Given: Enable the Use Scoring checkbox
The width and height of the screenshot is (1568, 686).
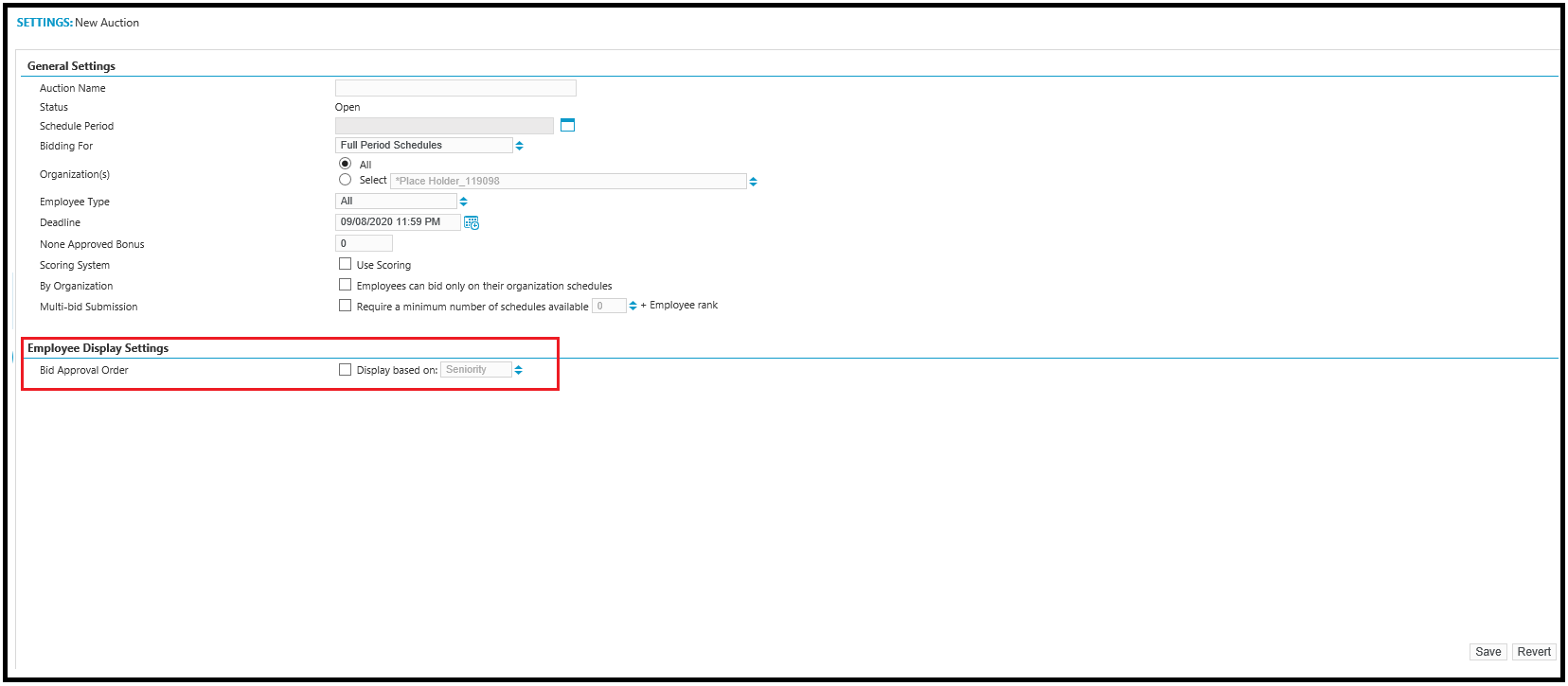Looking at the screenshot, I should [x=345, y=264].
